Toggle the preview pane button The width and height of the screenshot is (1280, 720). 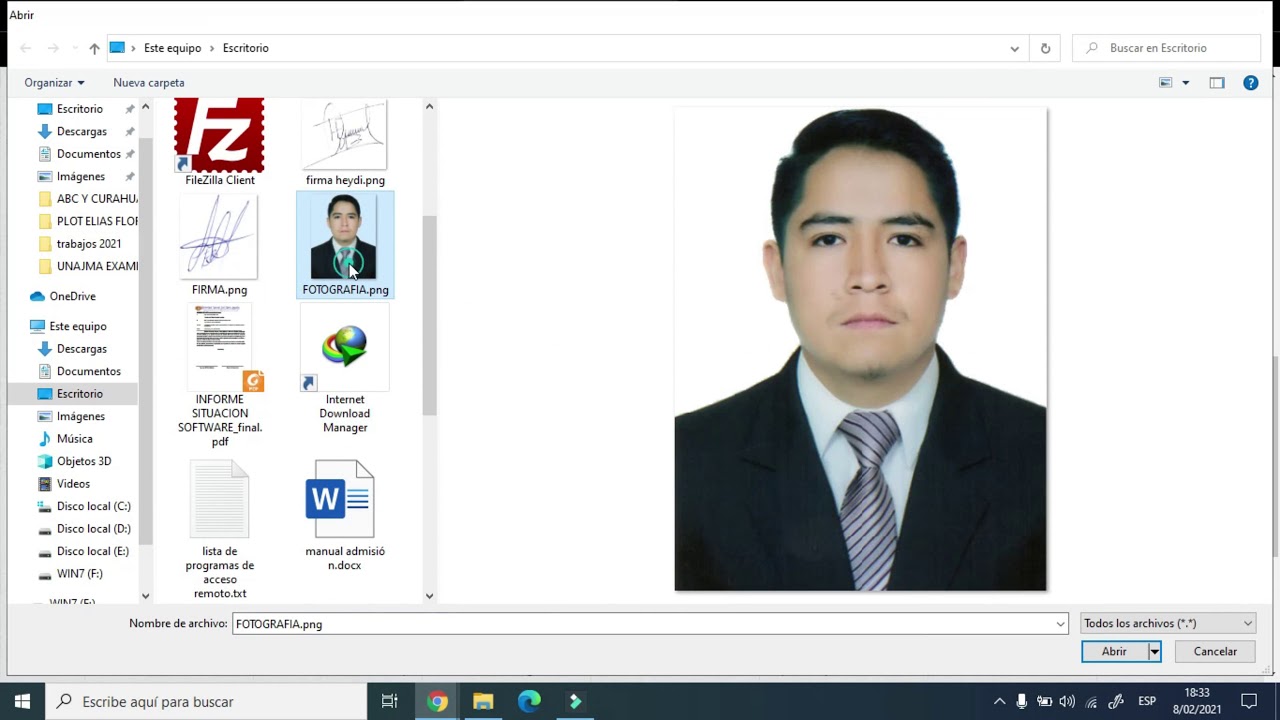tap(1217, 83)
